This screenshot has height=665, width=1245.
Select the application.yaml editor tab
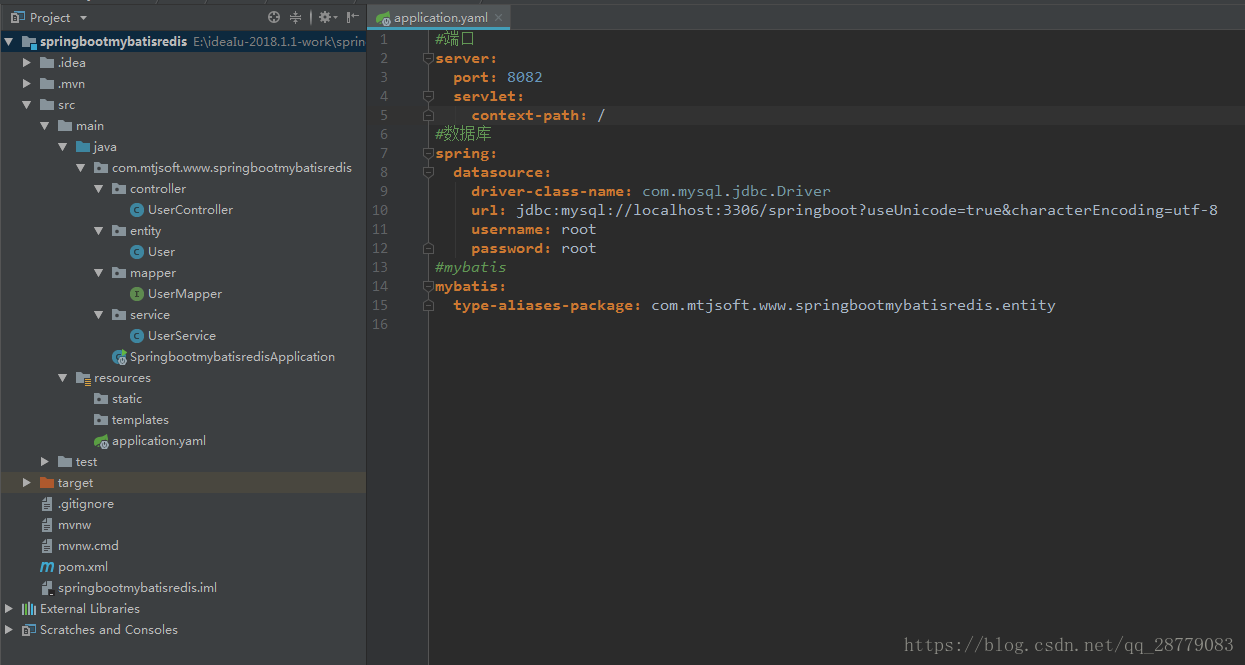(440, 18)
